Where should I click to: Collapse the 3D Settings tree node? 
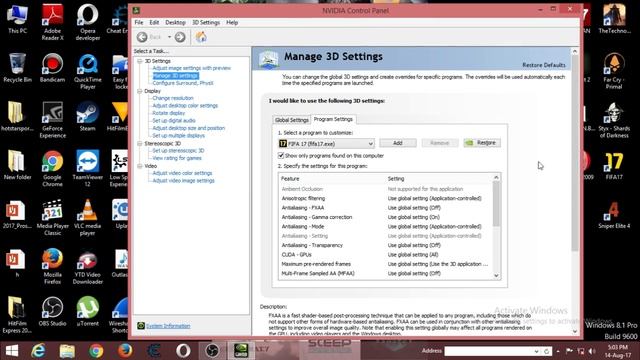[140, 61]
